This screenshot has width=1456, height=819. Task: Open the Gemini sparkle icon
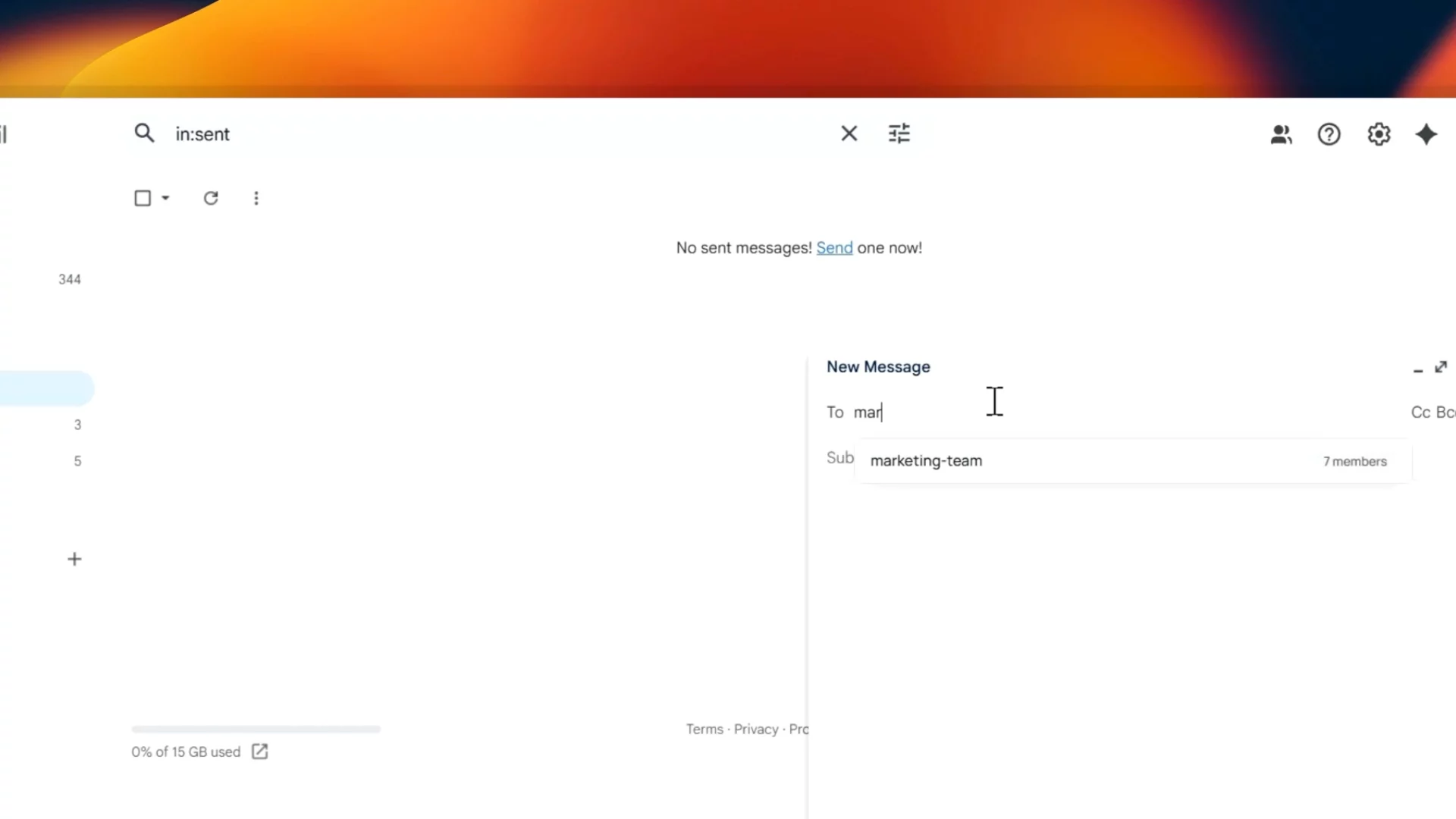[1426, 134]
